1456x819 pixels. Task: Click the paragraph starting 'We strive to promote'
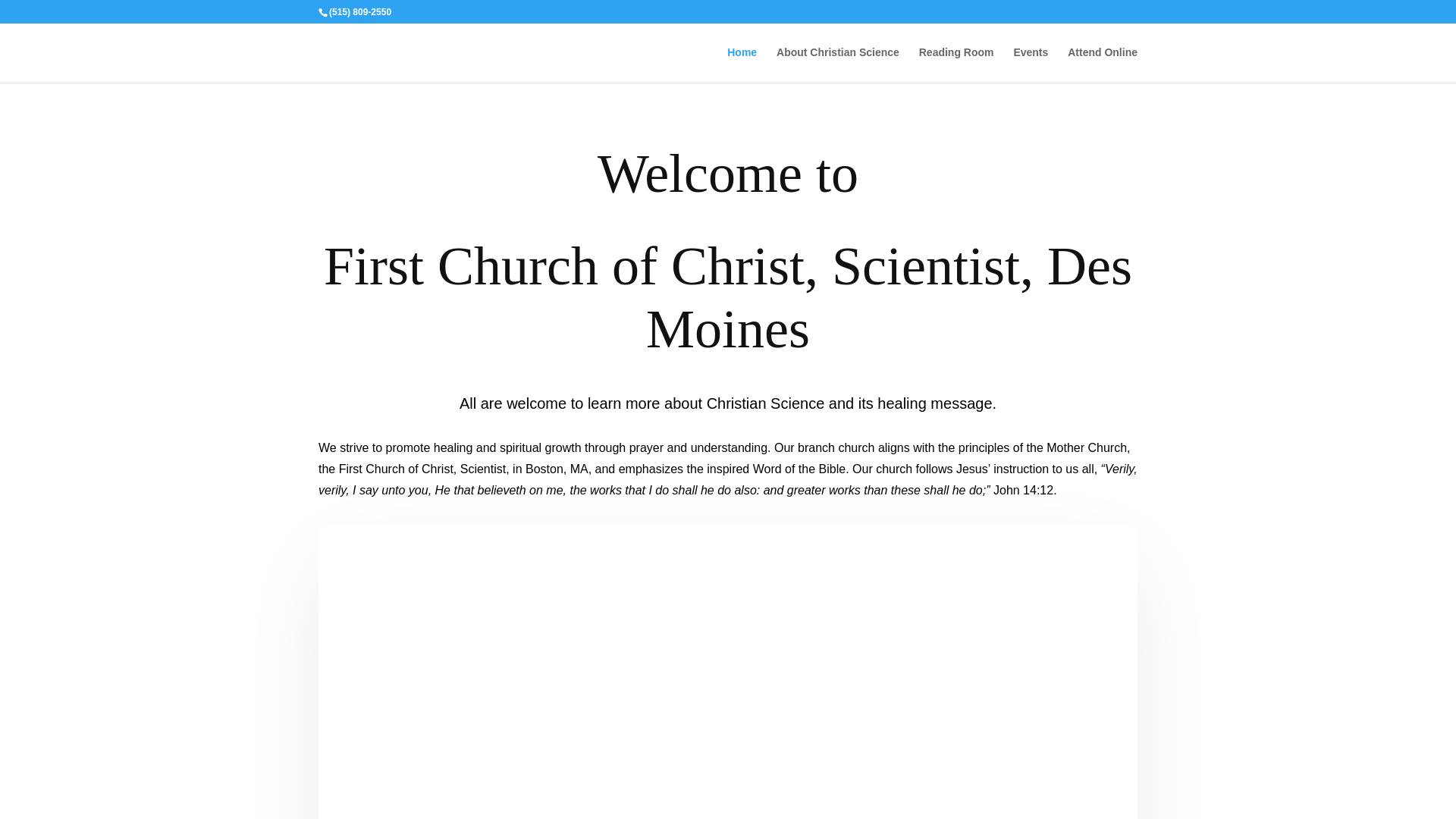tap(728, 469)
